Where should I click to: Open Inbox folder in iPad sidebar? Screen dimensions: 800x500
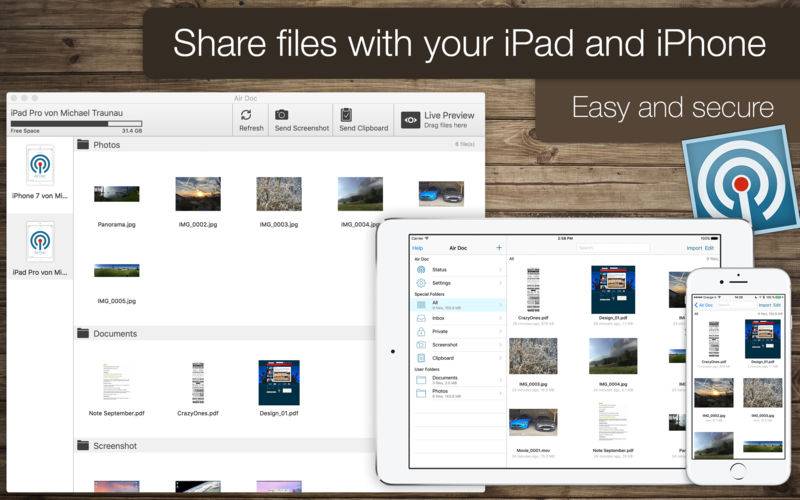[458, 318]
